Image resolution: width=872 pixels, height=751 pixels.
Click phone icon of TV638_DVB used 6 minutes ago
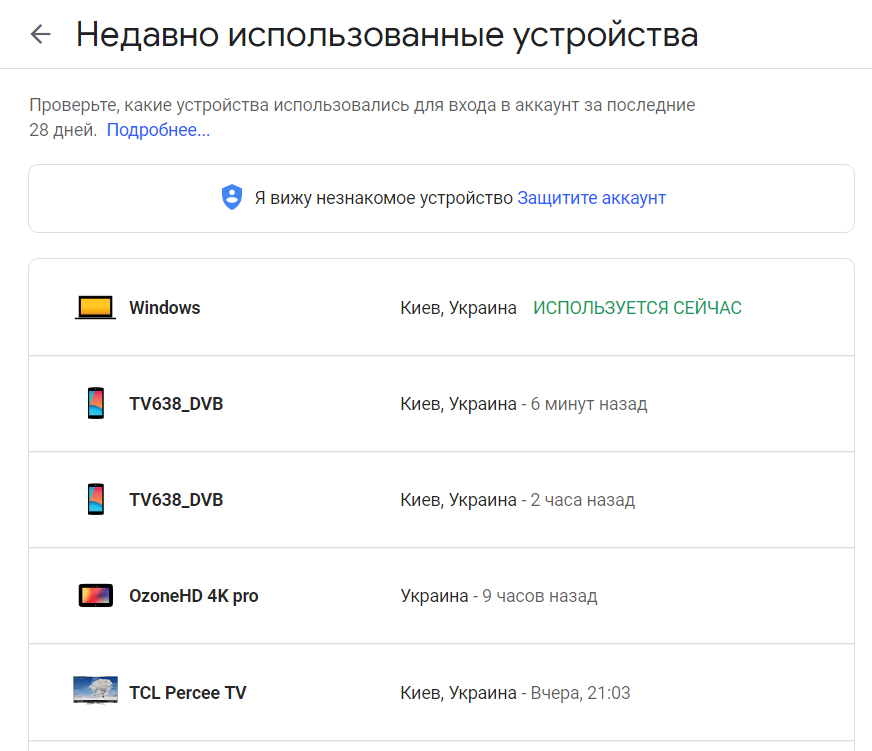[96, 404]
